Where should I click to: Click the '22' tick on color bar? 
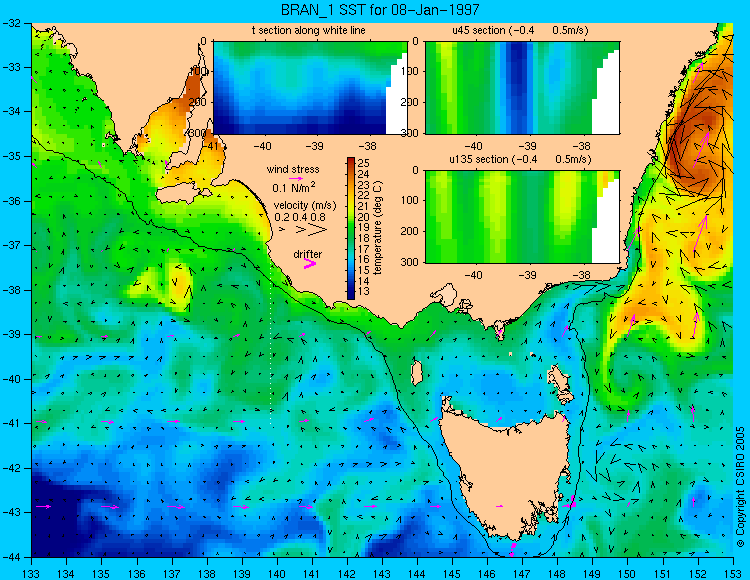click(x=364, y=195)
